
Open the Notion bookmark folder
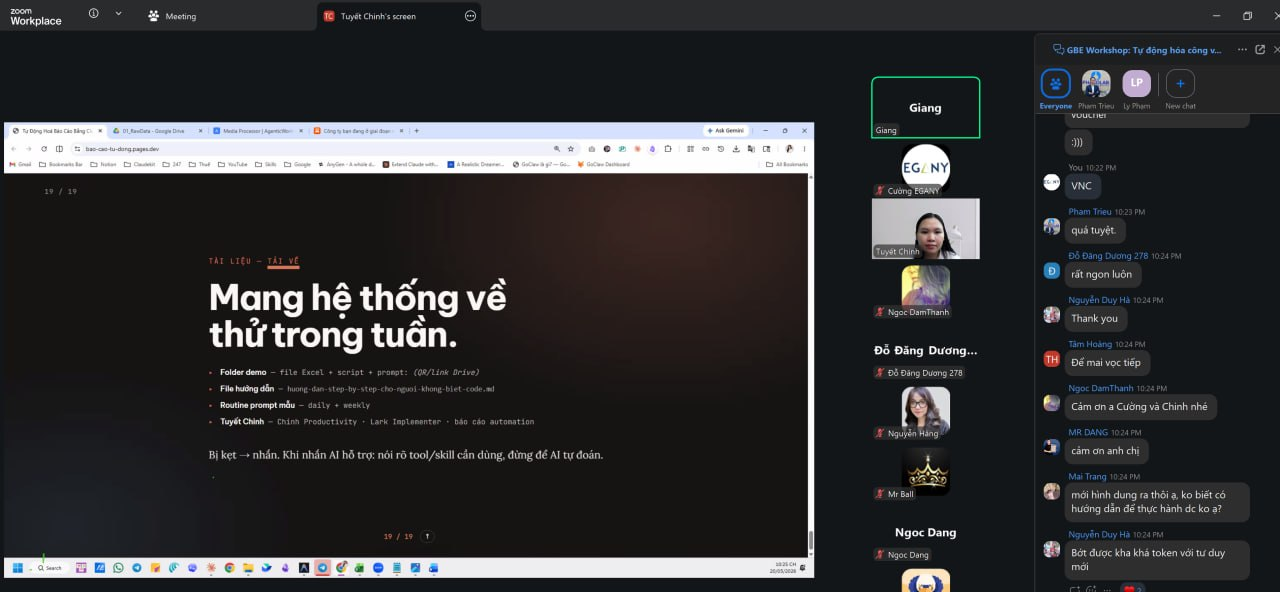tap(103, 164)
